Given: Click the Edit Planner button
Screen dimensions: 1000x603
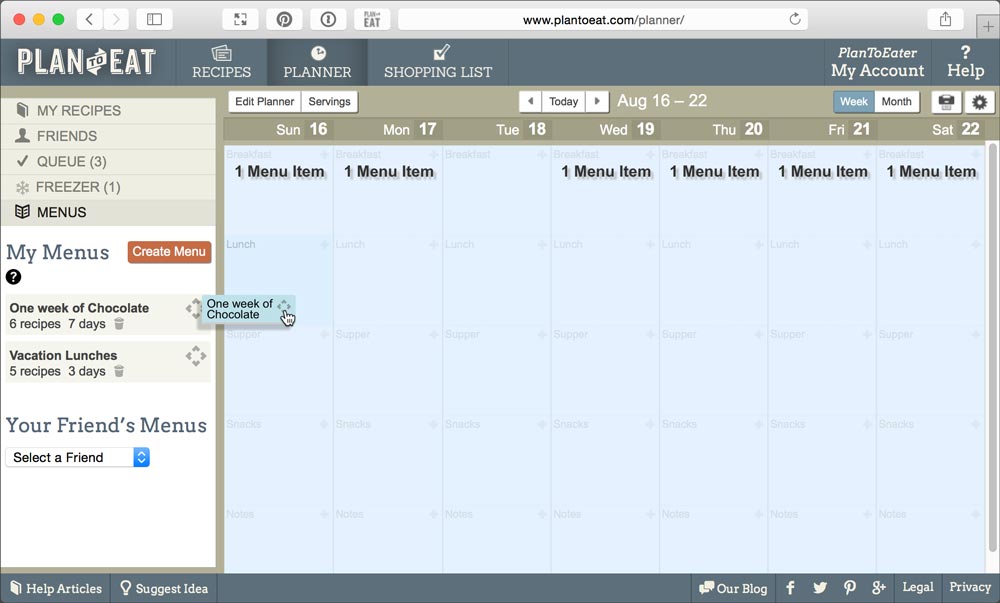Looking at the screenshot, I should (264, 101).
